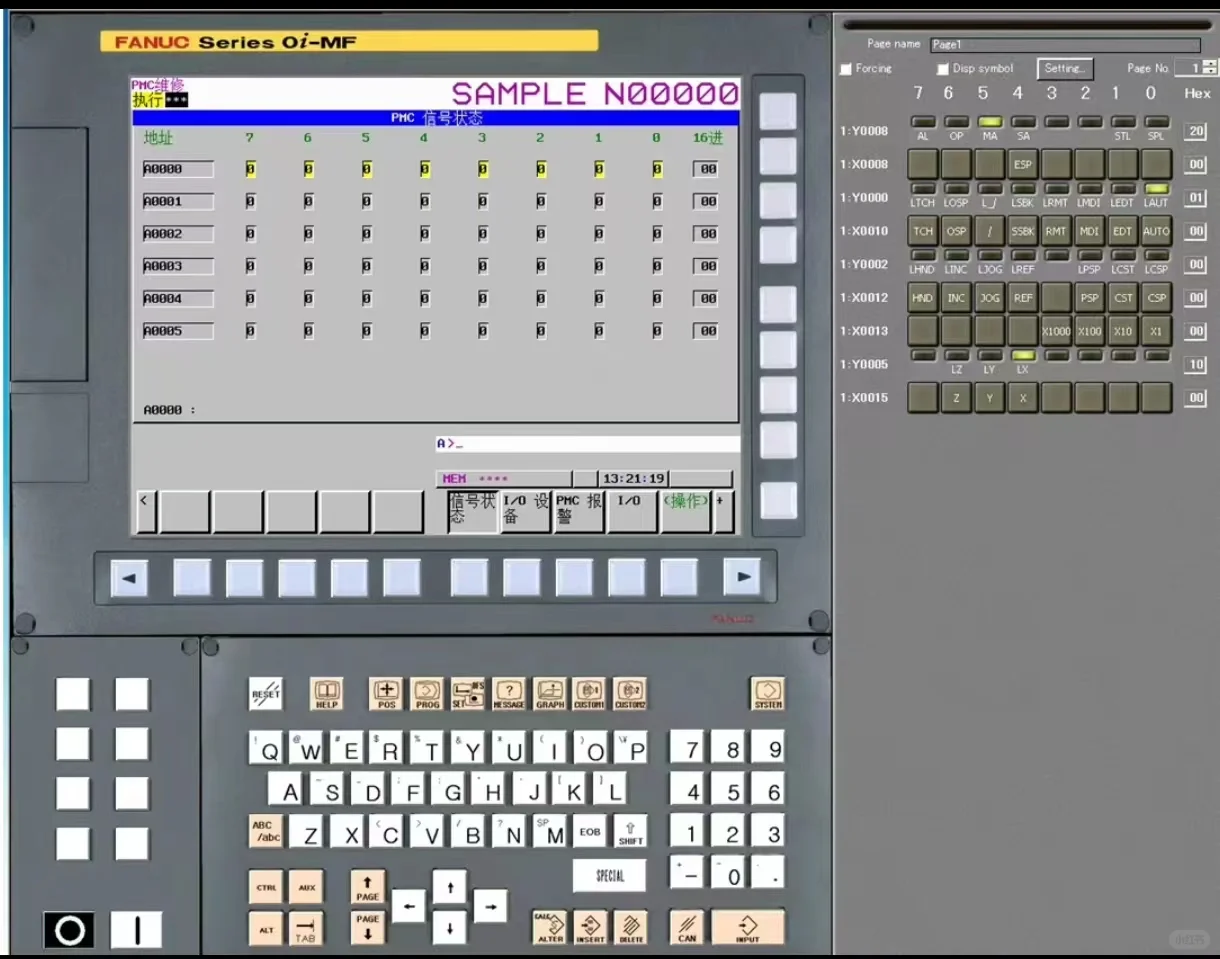Click the right cursor arrow key
Image resolution: width=1220 pixels, height=959 pixels.
[490, 906]
